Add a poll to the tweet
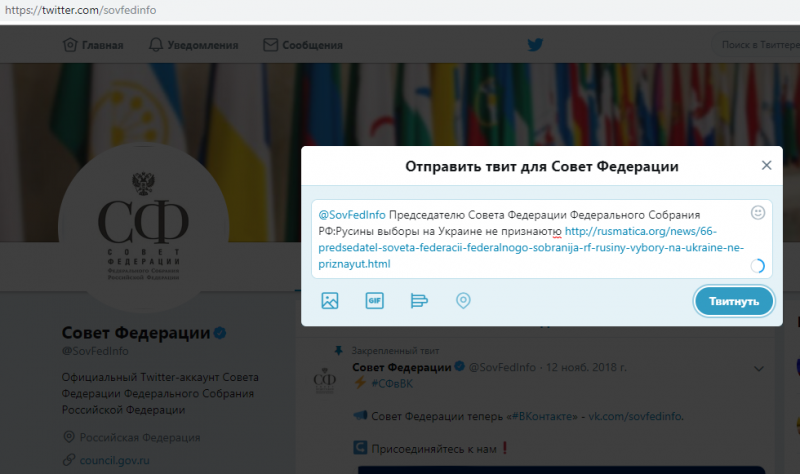The image size is (800, 474). pyautogui.click(x=419, y=301)
